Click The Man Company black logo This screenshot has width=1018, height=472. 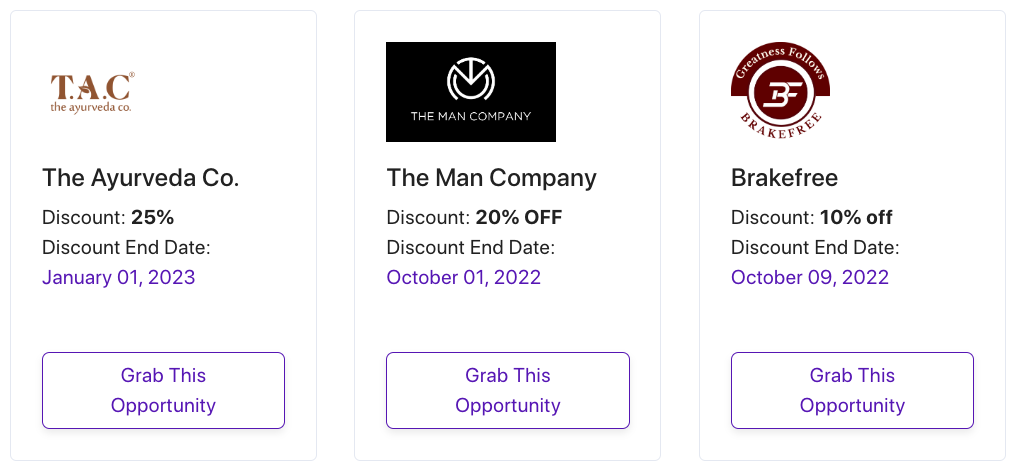pyautogui.click(x=471, y=92)
